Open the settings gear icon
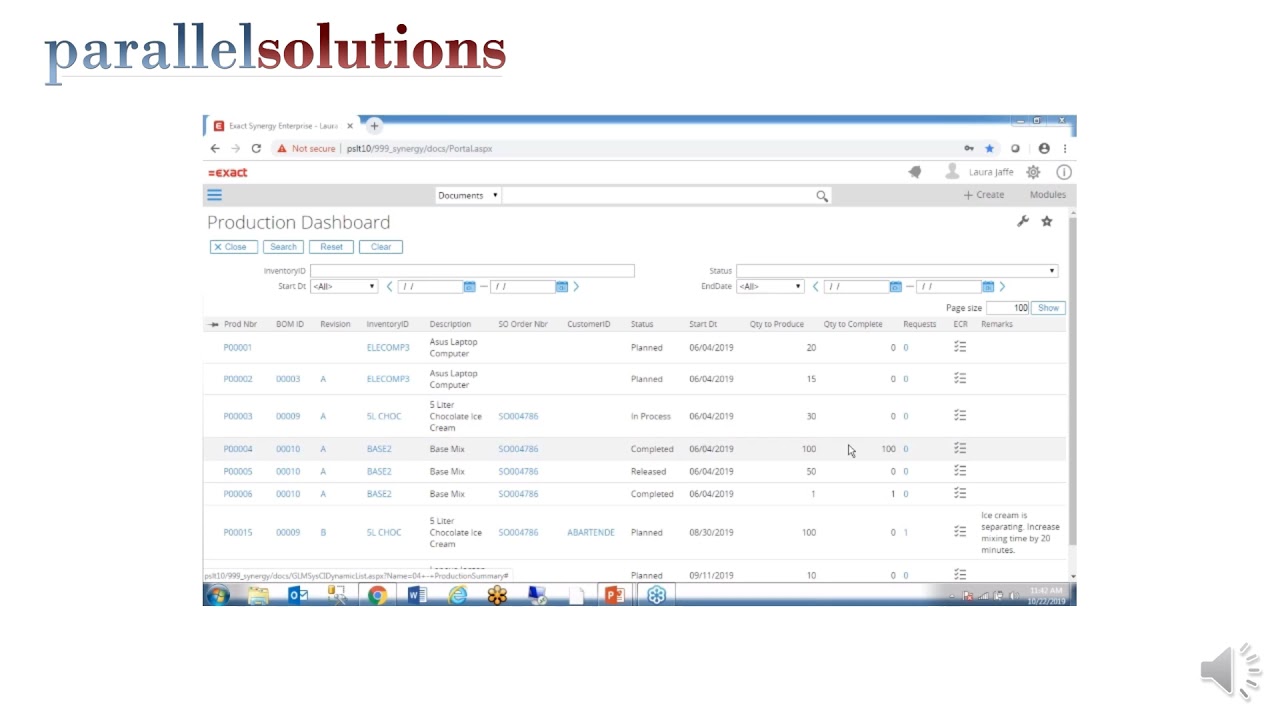 pos(1033,172)
